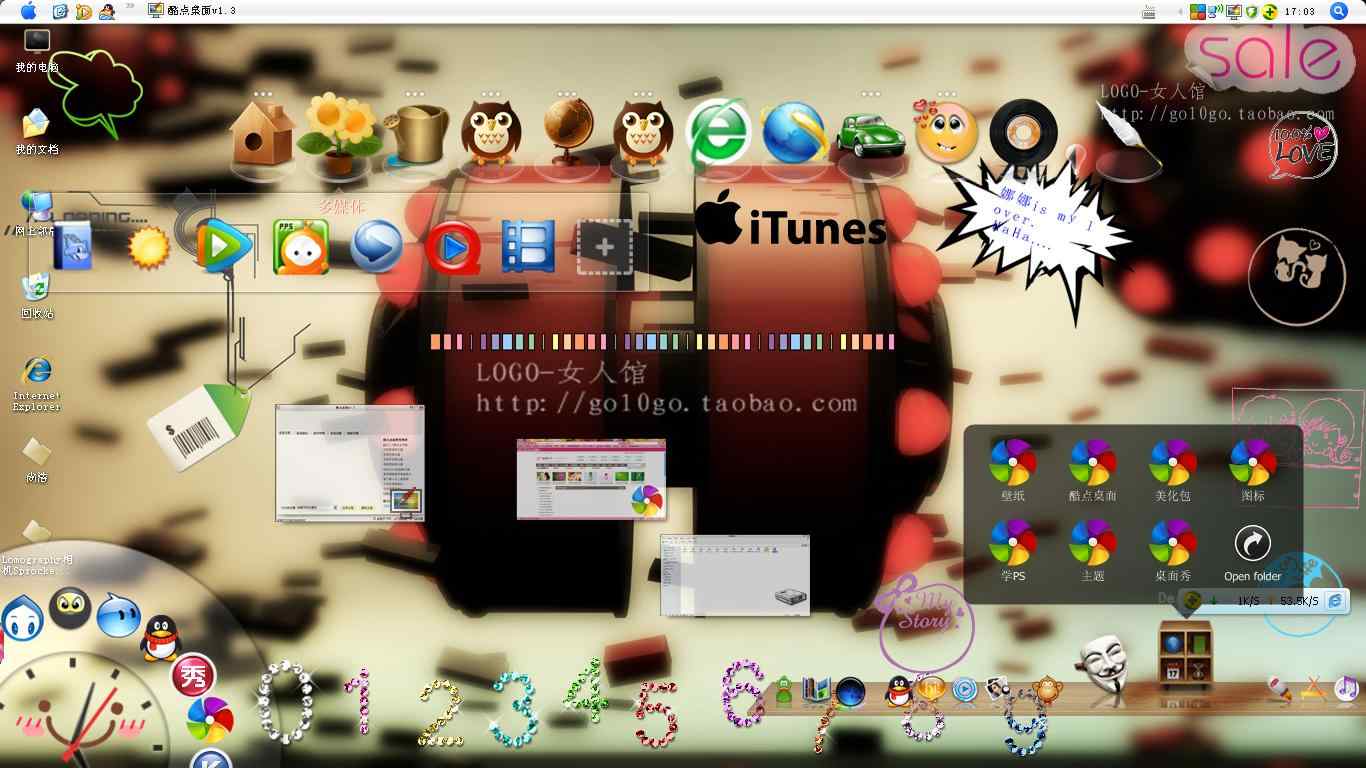Open the 桌面秀 folder item
The height and width of the screenshot is (768, 1366).
[x=1173, y=551]
